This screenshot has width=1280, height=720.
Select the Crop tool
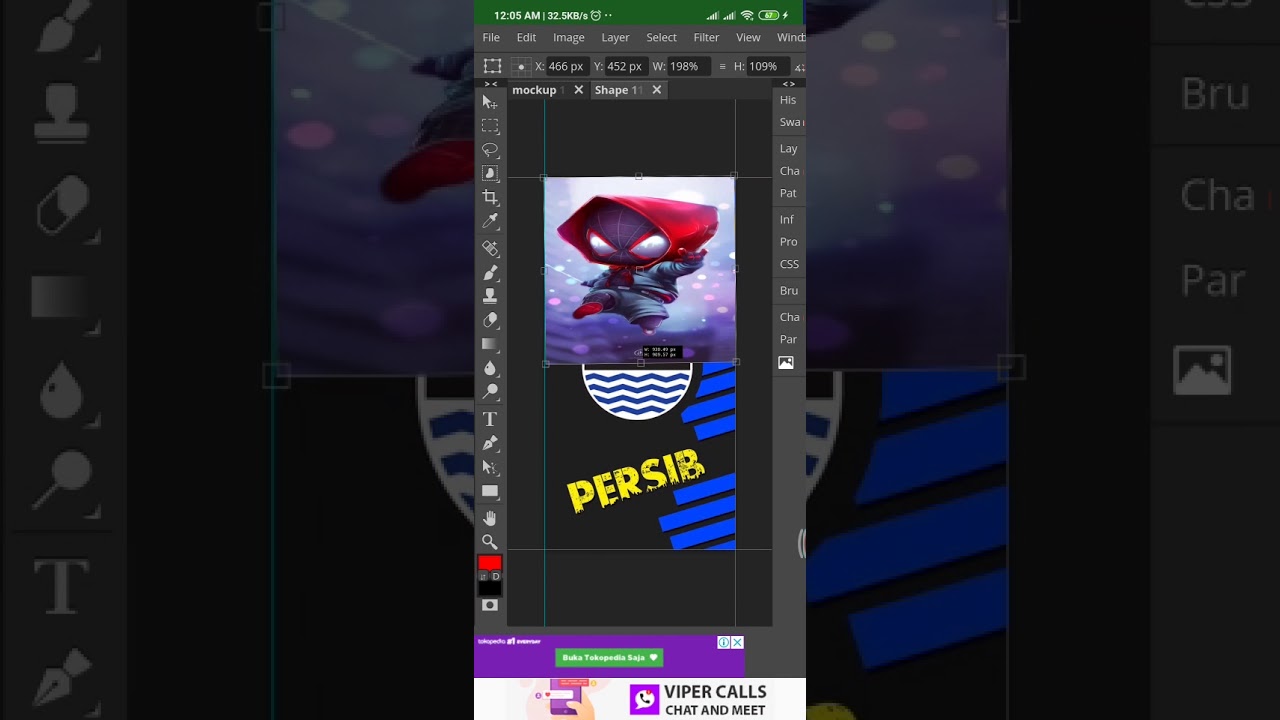tap(490, 197)
